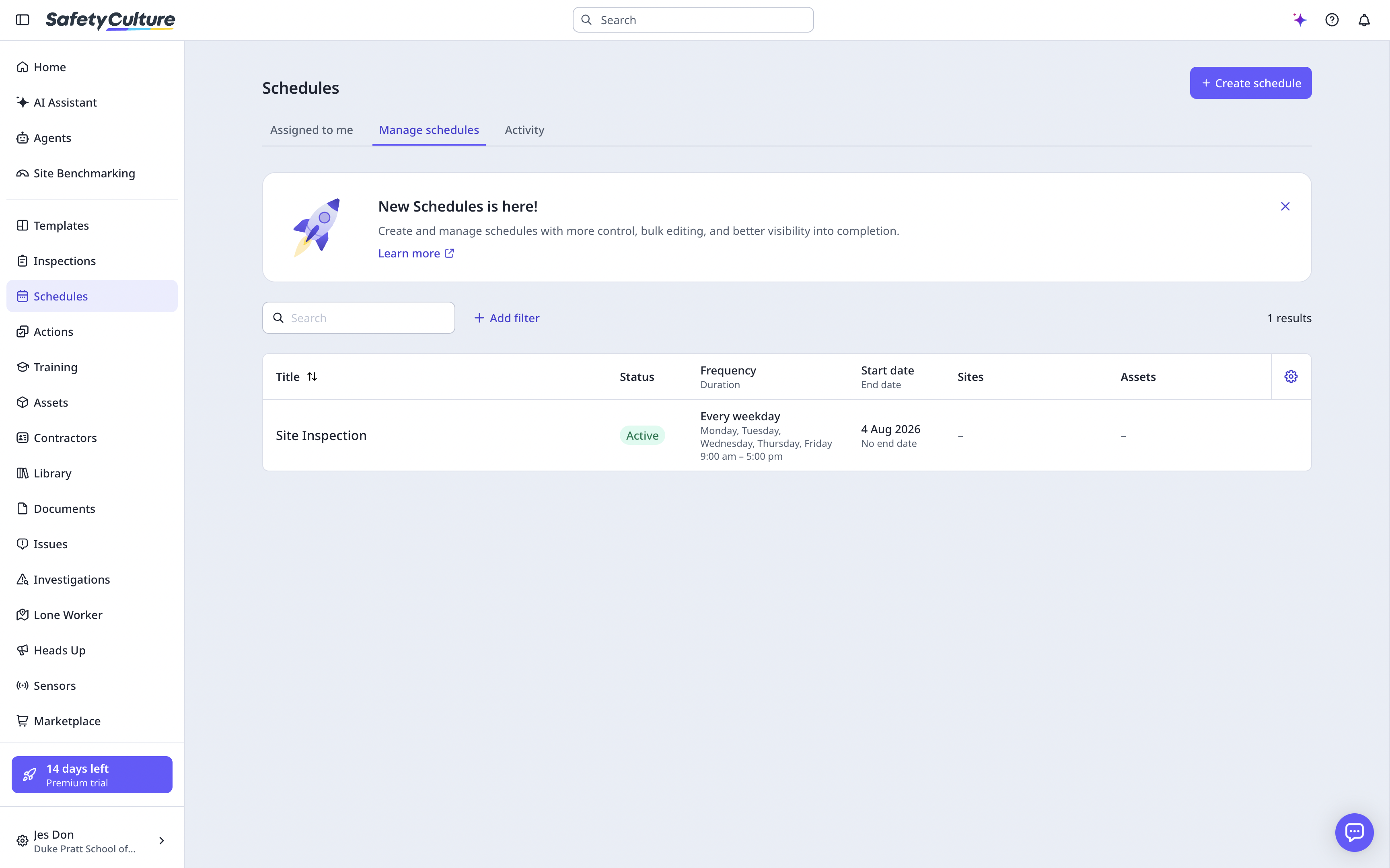Open the live chat support bubble

tap(1354, 833)
